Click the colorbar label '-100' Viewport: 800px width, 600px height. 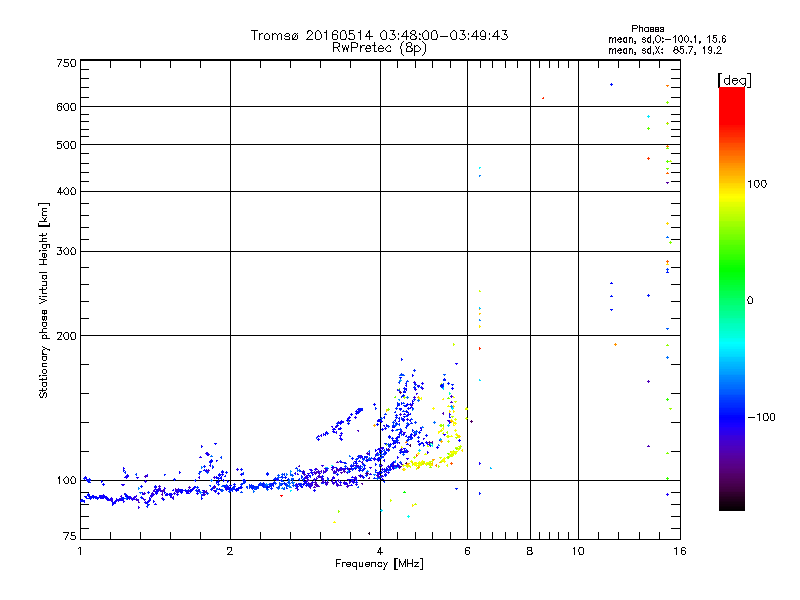pyautogui.click(x=761, y=417)
